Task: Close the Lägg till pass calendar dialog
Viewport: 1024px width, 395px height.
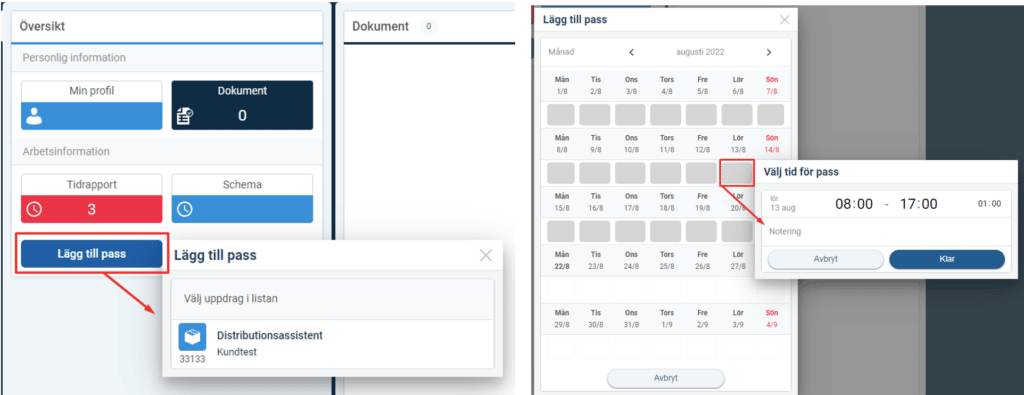Action: tap(784, 20)
